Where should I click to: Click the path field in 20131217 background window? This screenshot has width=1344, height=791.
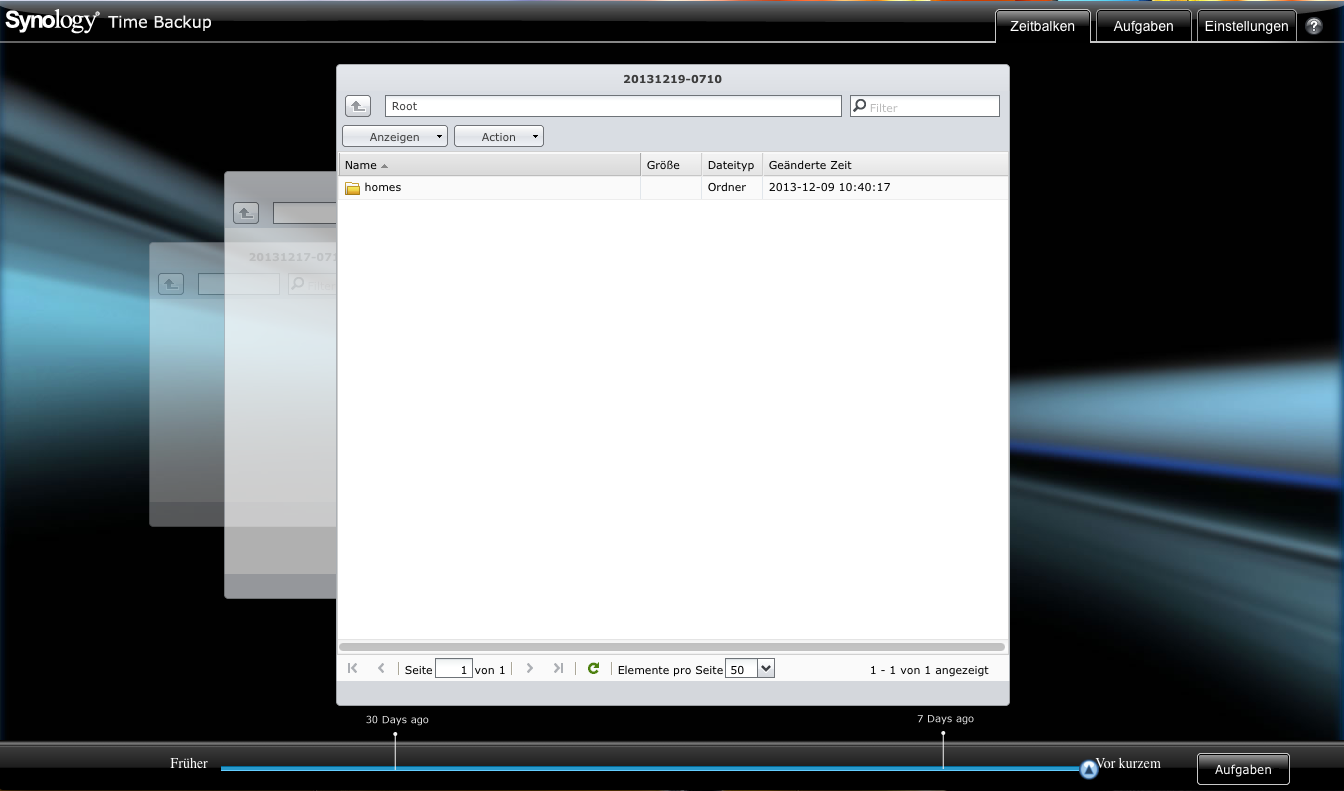[239, 284]
